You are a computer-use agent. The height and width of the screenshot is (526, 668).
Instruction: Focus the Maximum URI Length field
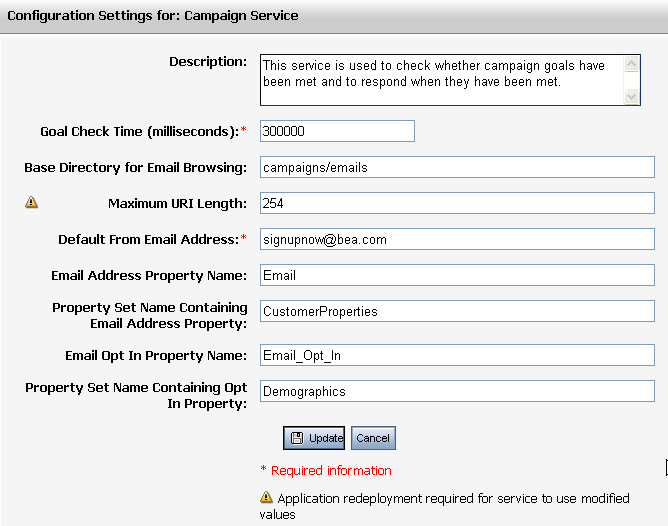coord(457,203)
